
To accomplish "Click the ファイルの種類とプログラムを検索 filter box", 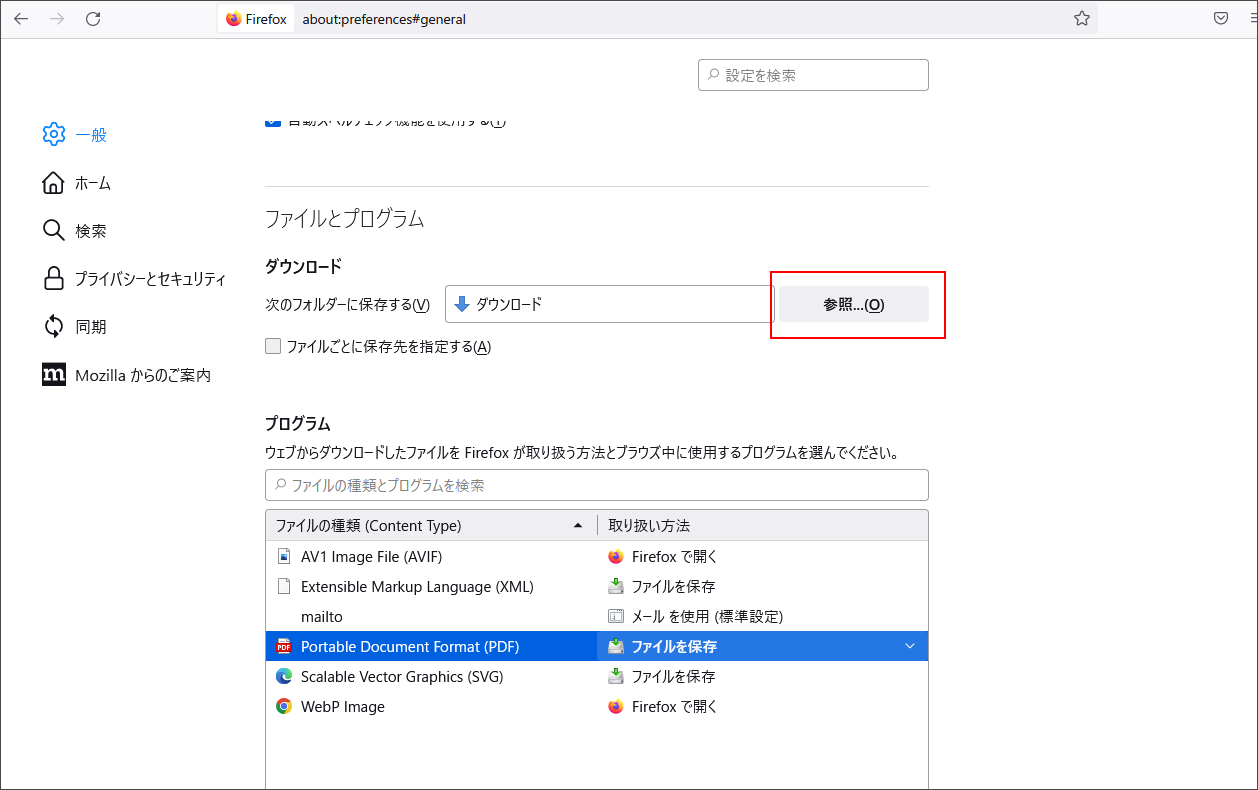I will (596, 484).
